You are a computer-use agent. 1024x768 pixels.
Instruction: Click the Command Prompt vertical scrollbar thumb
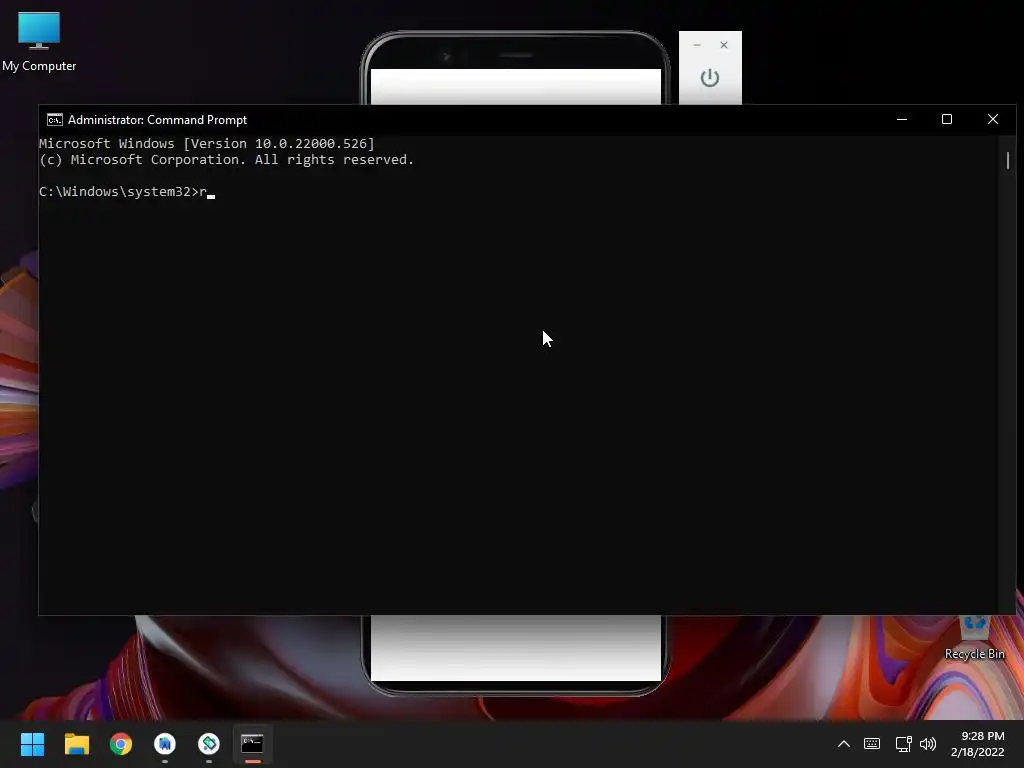coord(1008,160)
